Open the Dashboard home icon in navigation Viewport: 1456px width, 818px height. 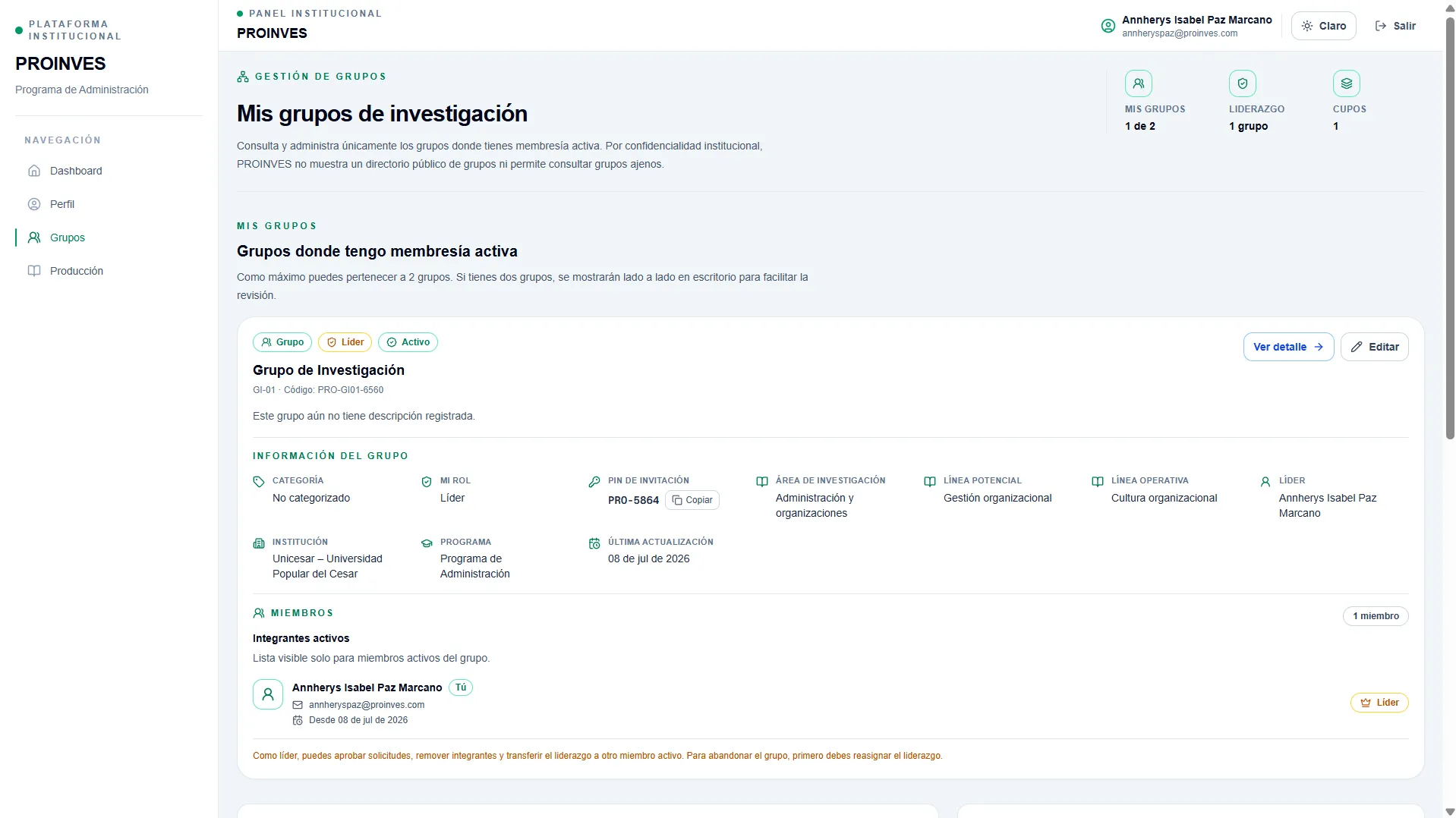click(x=34, y=171)
